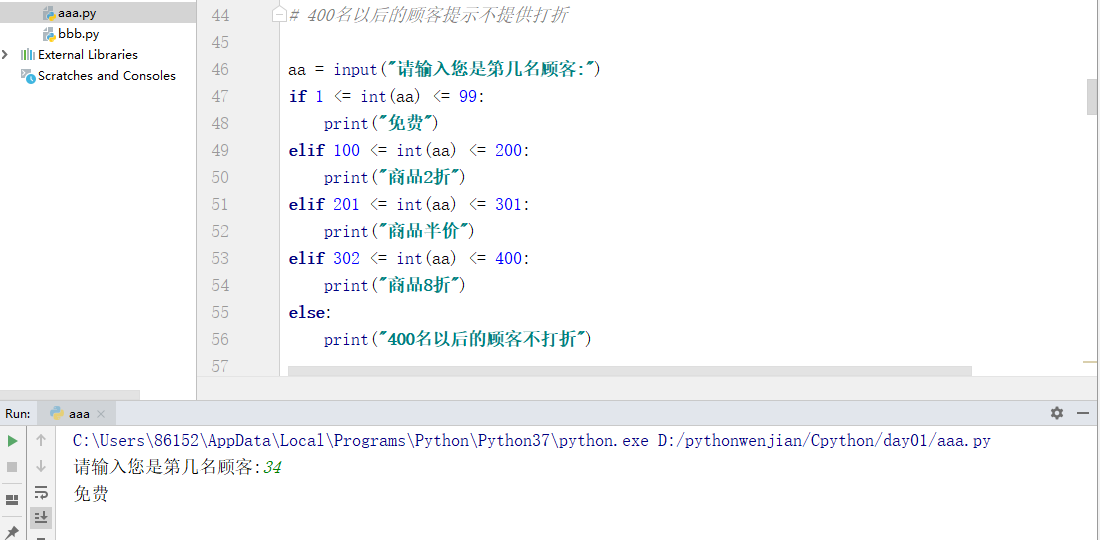Click line number 45 in the gutter
1100x540 pixels.
(x=220, y=43)
